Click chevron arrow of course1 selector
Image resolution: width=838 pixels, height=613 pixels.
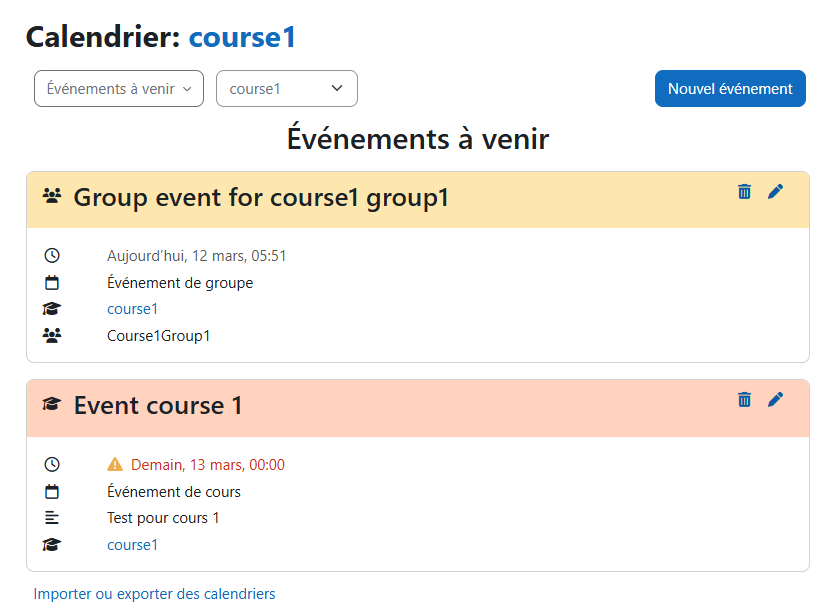(x=337, y=88)
